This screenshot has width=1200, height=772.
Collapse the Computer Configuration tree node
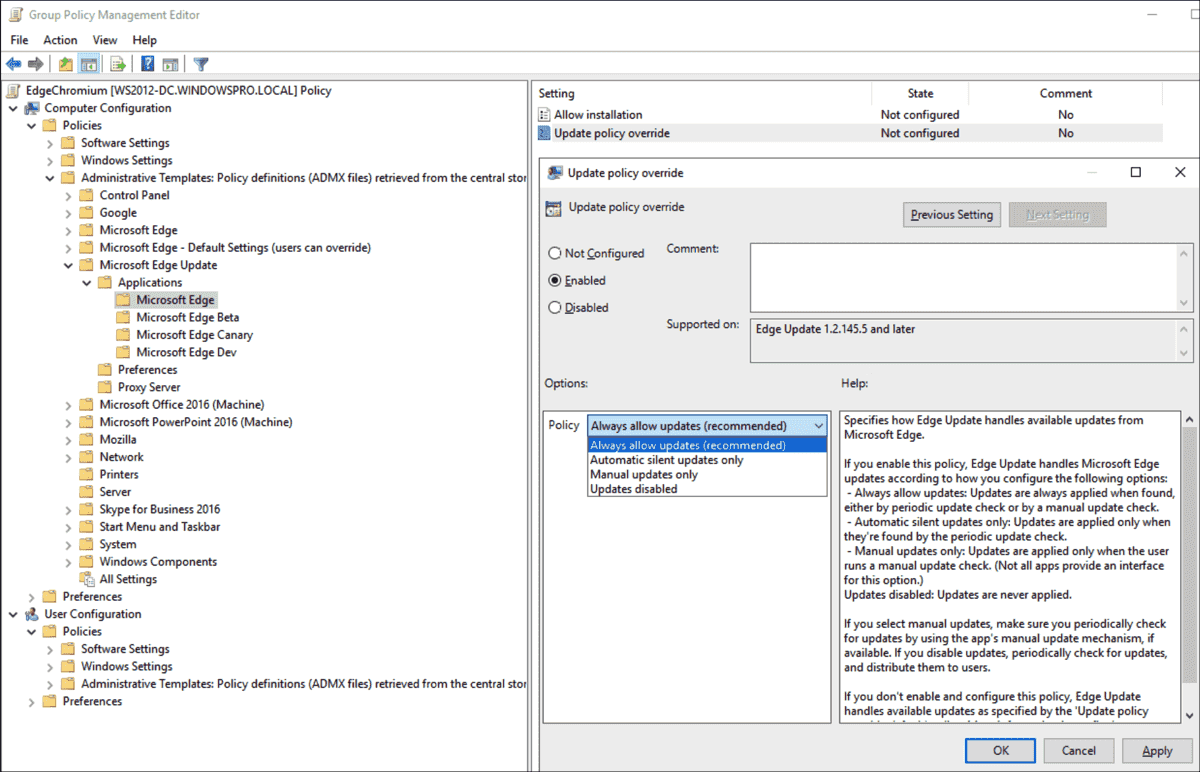14,108
